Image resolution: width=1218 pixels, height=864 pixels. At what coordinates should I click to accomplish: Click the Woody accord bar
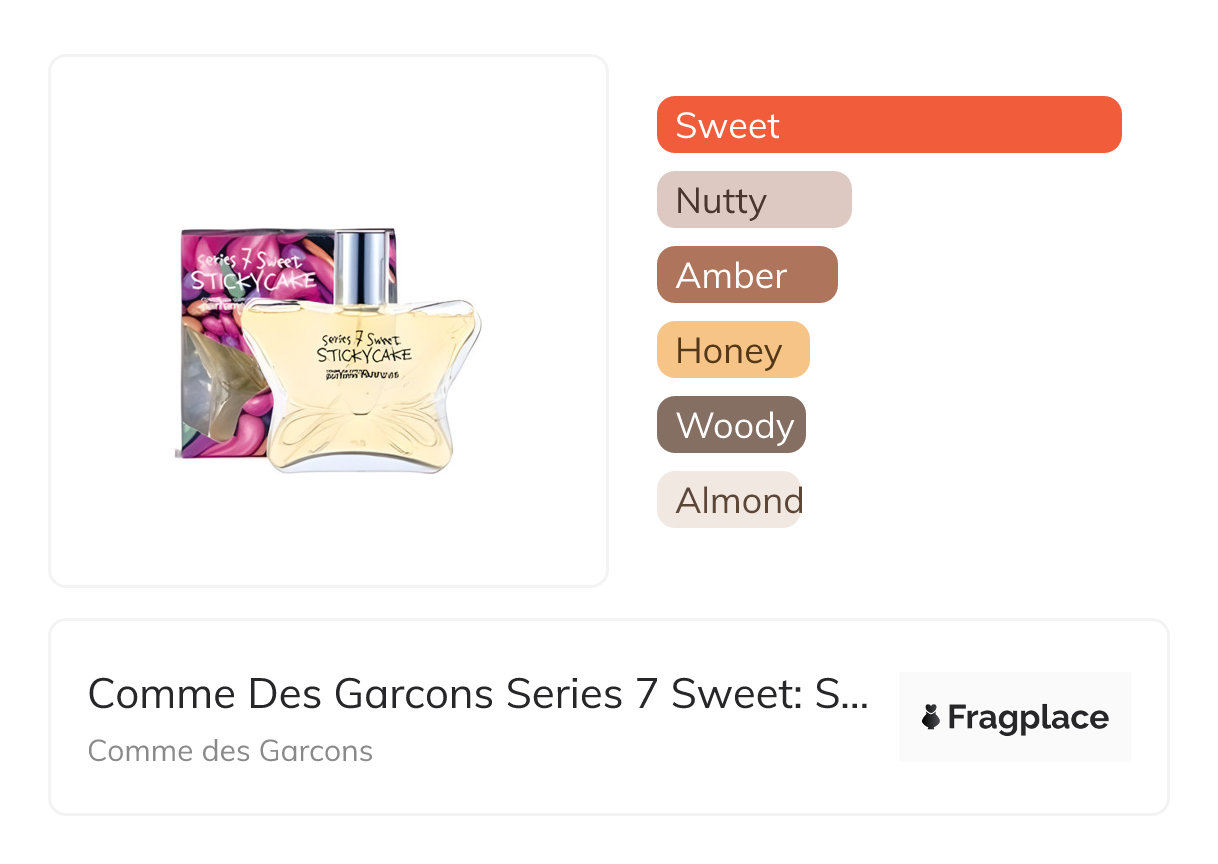pyautogui.click(x=731, y=425)
